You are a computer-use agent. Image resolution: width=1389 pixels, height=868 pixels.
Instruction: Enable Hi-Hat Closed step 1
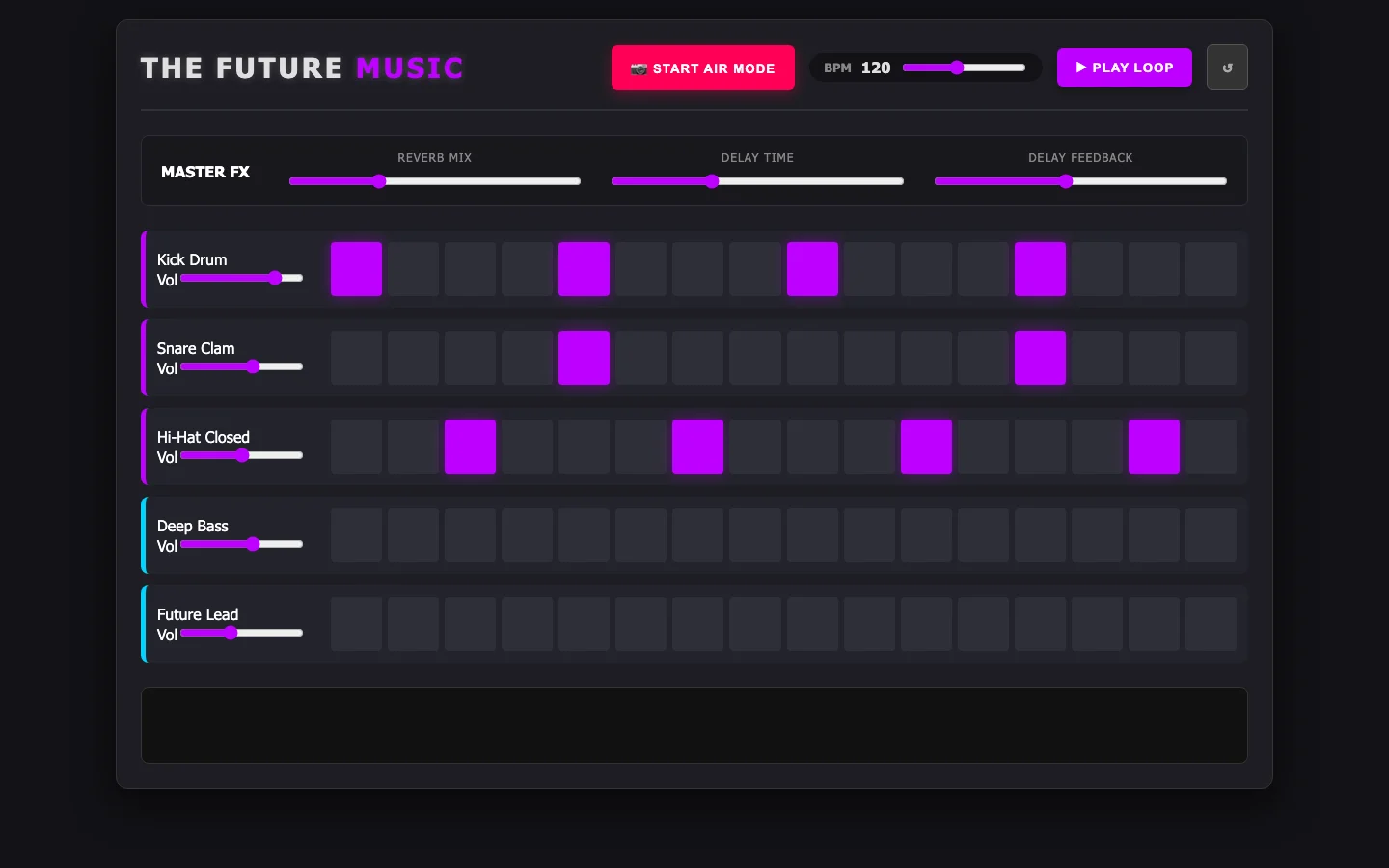click(x=356, y=447)
